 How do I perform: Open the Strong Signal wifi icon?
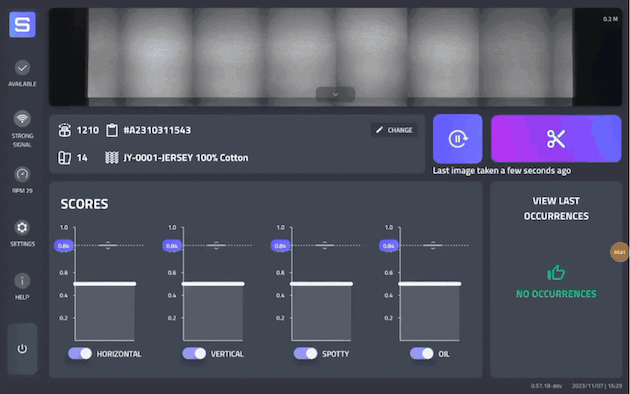22,119
